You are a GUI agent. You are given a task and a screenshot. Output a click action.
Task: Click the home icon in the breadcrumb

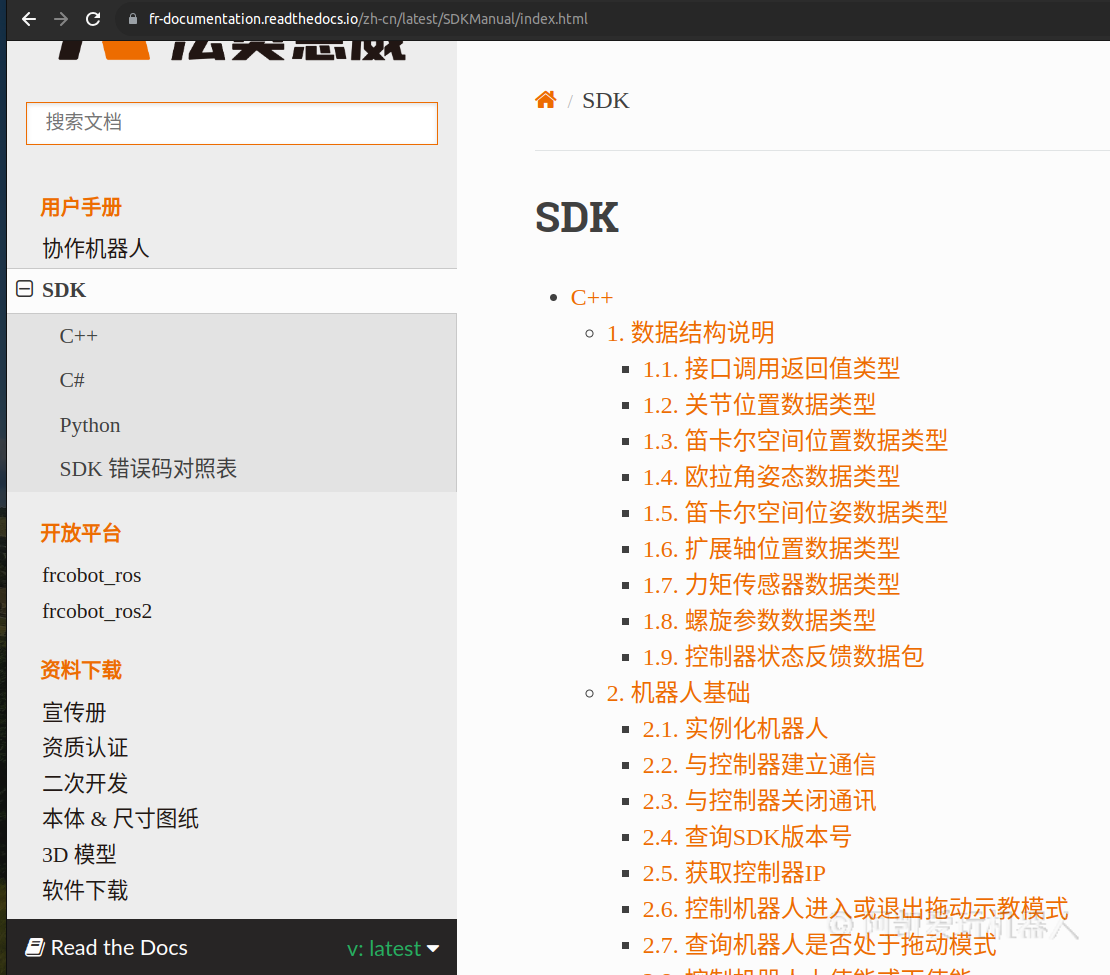(545, 99)
